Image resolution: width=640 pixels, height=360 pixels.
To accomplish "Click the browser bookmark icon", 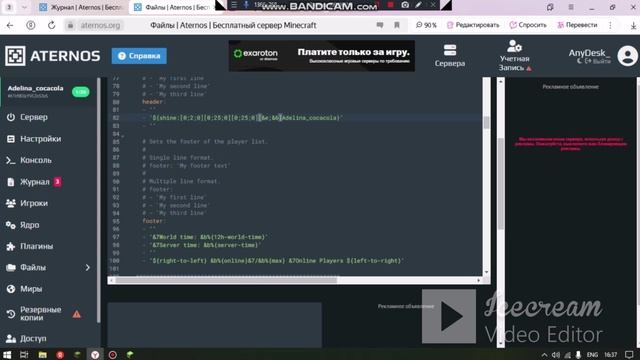I will (396, 25).
